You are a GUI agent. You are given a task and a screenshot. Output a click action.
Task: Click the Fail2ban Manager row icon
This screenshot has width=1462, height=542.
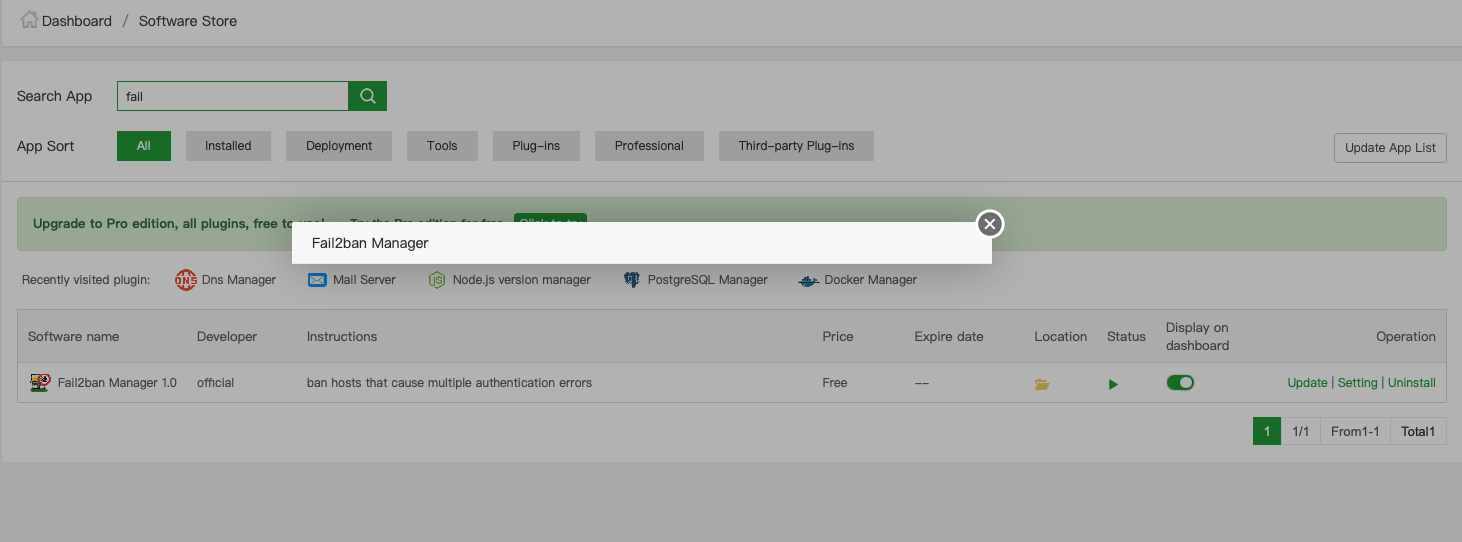click(40, 382)
